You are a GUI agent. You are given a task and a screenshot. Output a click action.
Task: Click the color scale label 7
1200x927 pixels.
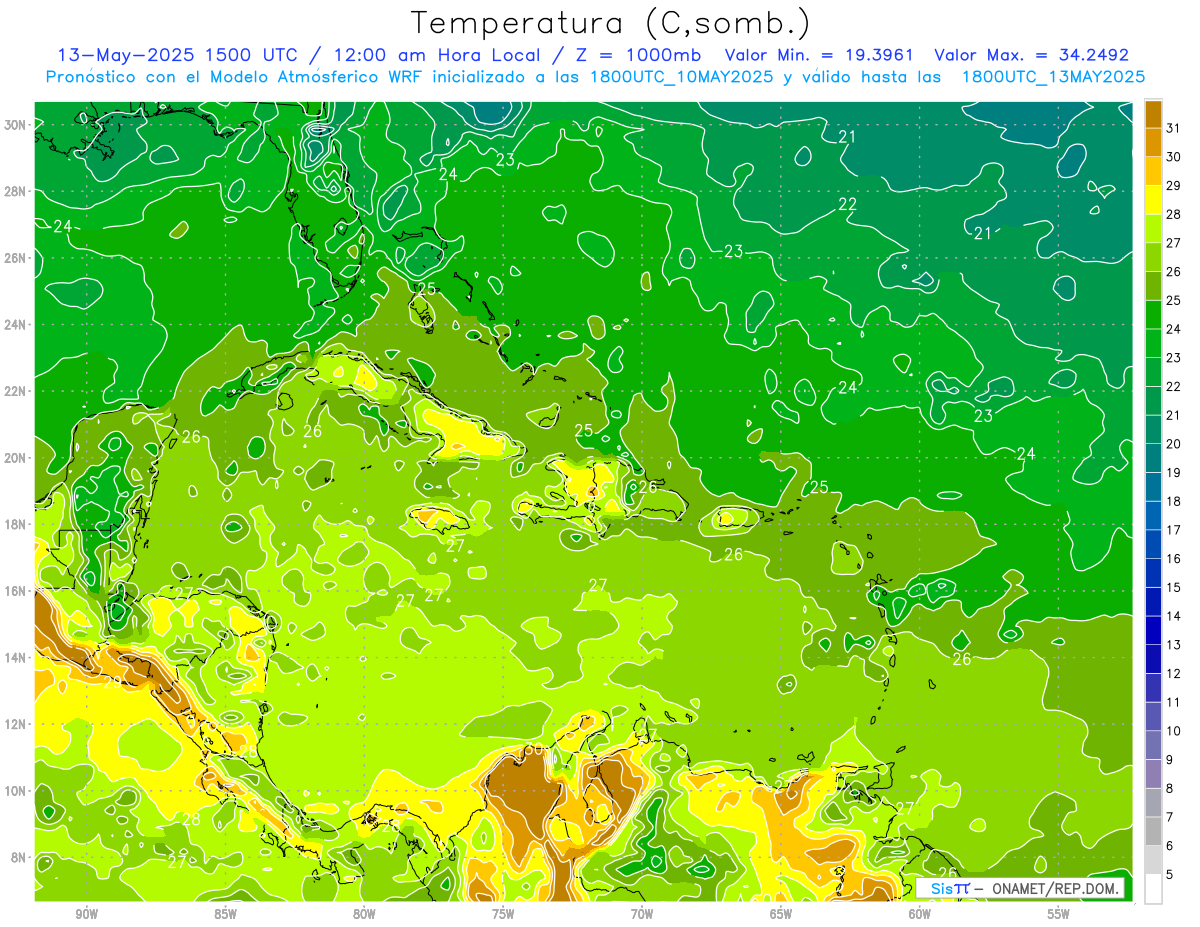(1170, 817)
